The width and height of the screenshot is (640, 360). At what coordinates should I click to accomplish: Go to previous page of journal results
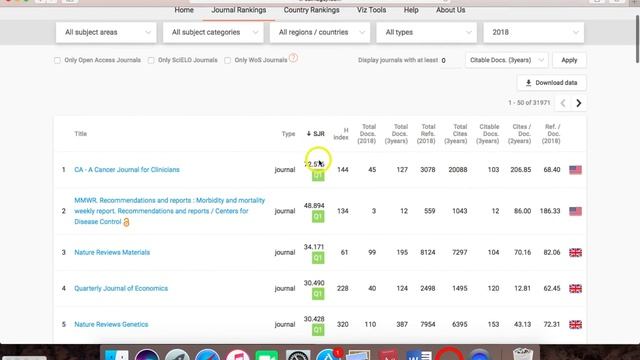[563, 103]
